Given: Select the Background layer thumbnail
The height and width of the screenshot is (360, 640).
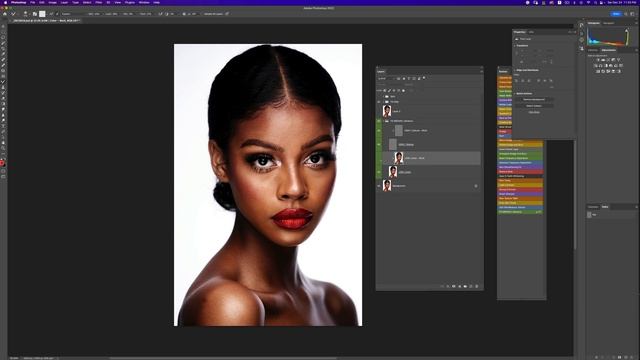Looking at the screenshot, I should click(x=387, y=186).
